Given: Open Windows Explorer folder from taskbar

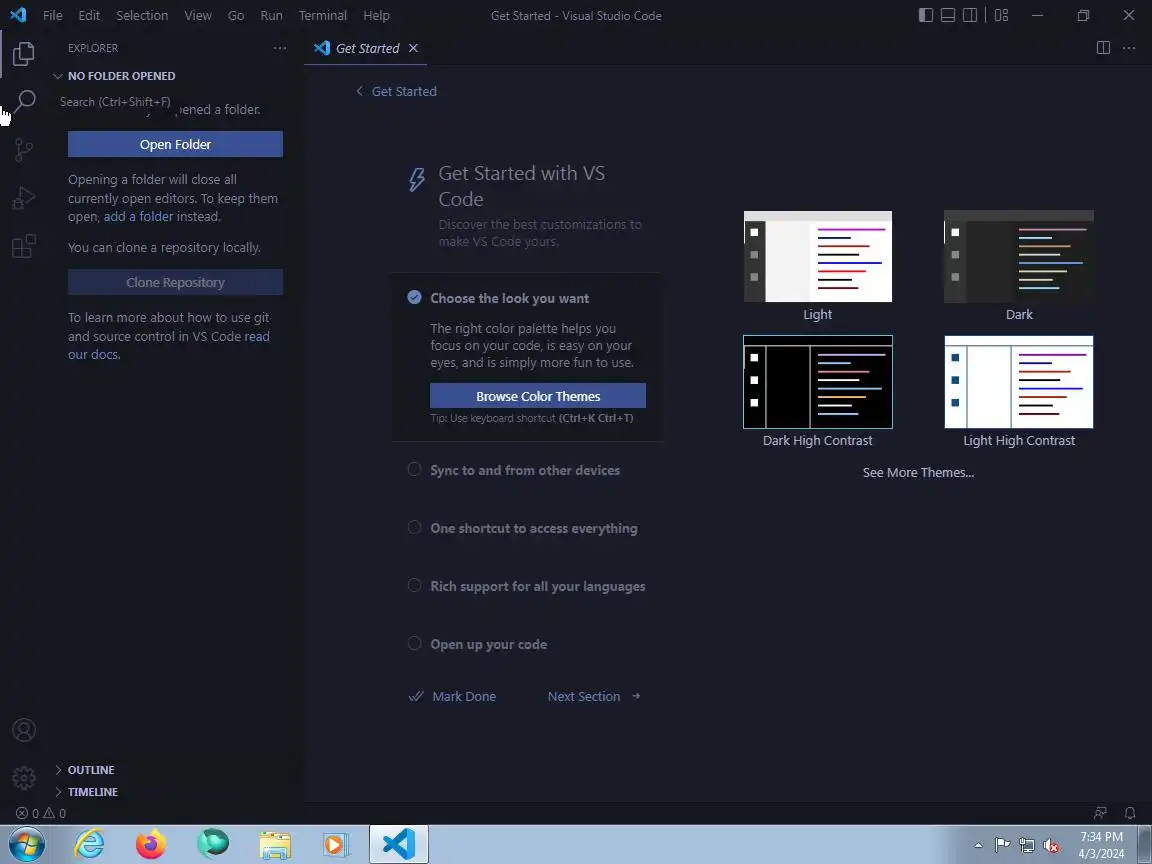Looking at the screenshot, I should click(275, 845).
